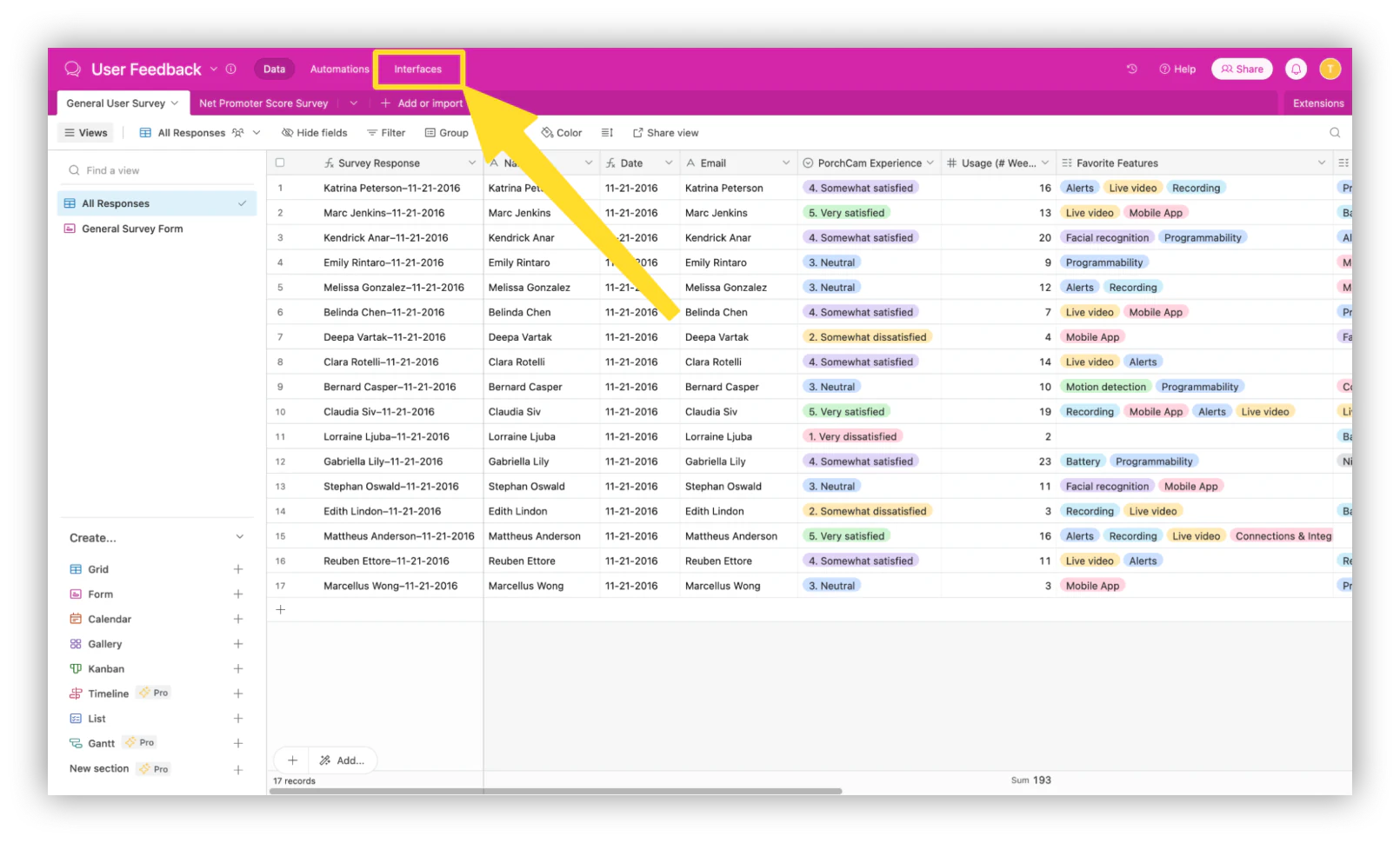The width and height of the screenshot is (1400, 843).
Task: Expand the User Feedback base name dropdown
Action: 214,69
